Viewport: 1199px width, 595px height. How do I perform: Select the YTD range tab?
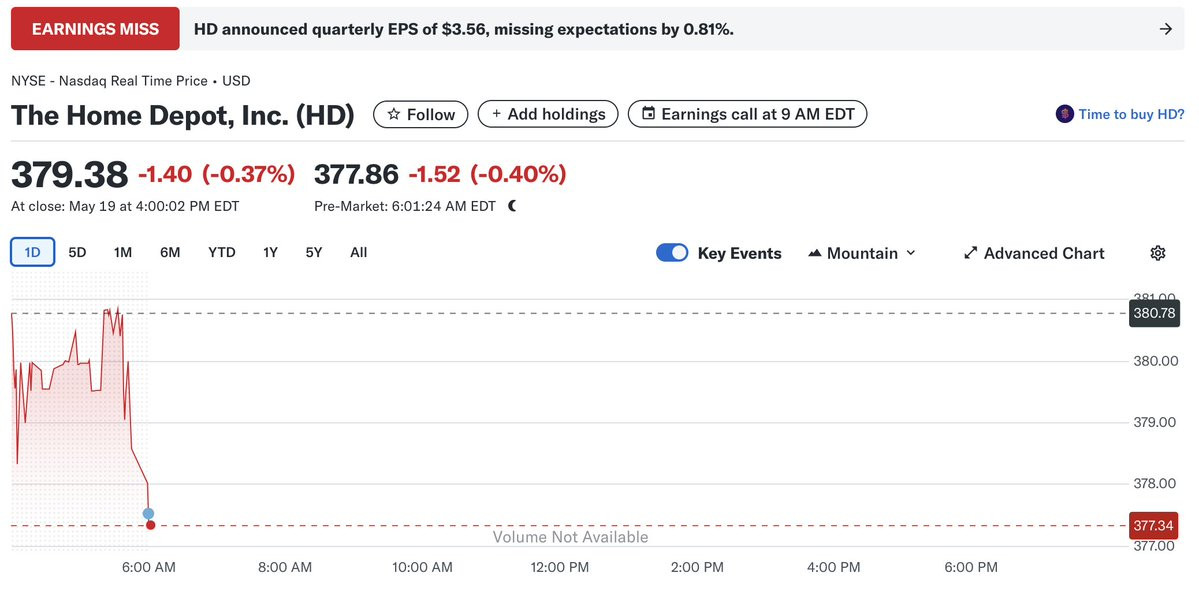tap(221, 252)
